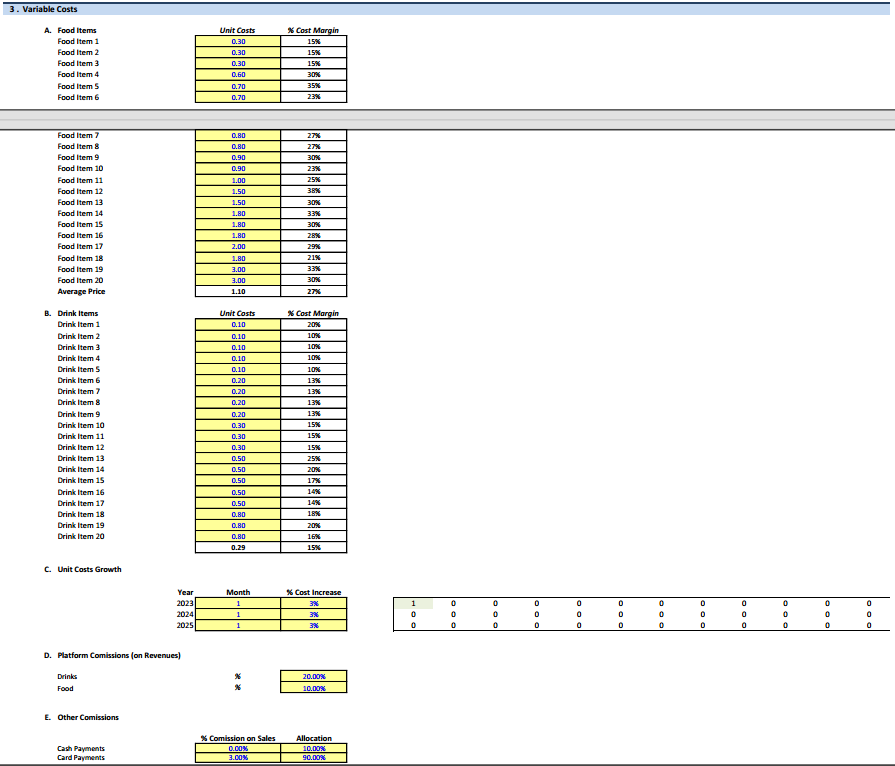Select Drink Item 1 unit cost cell
This screenshot has height=766, width=895.
[238, 324]
